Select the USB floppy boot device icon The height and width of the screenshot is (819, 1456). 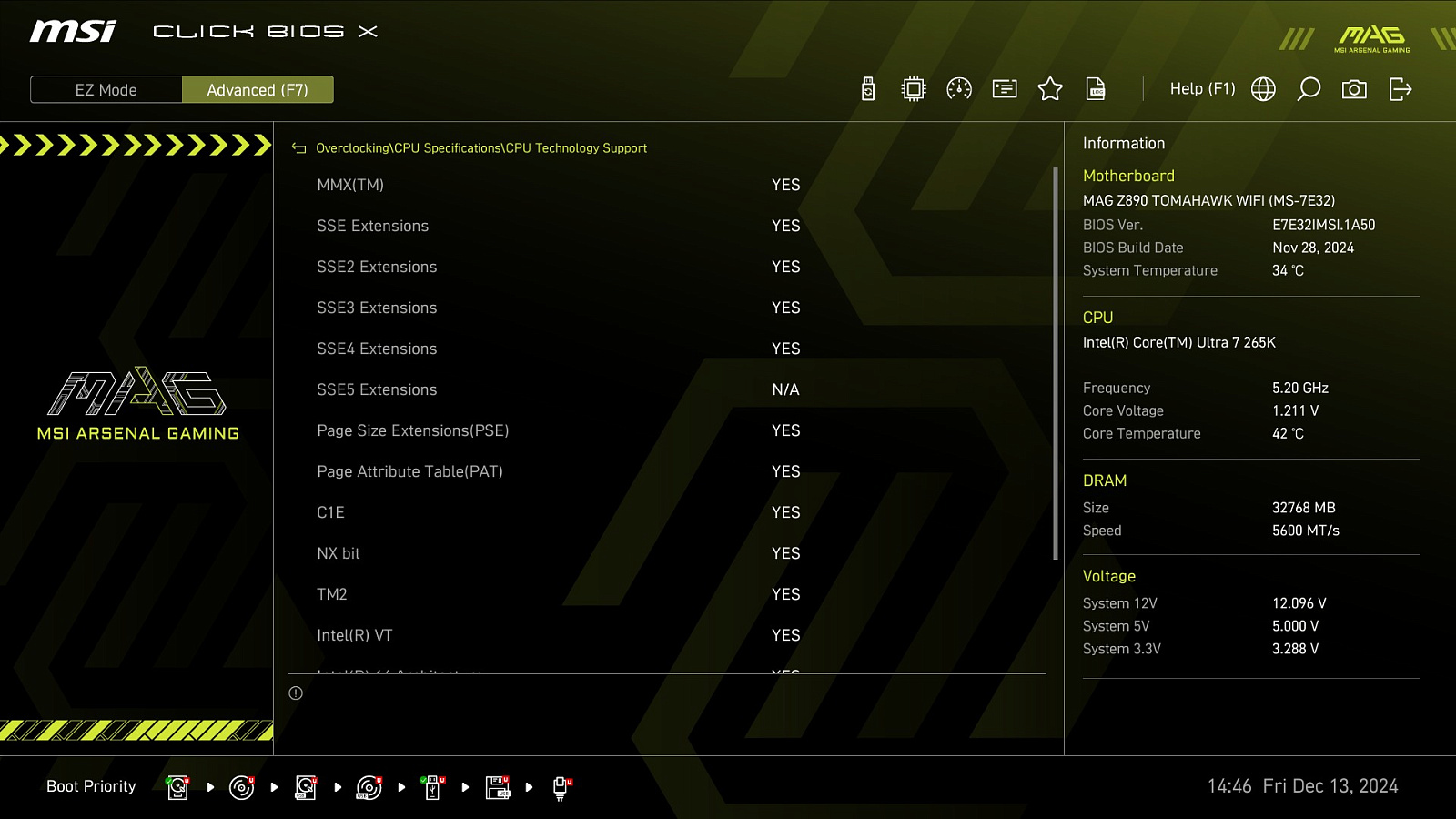[x=498, y=787]
